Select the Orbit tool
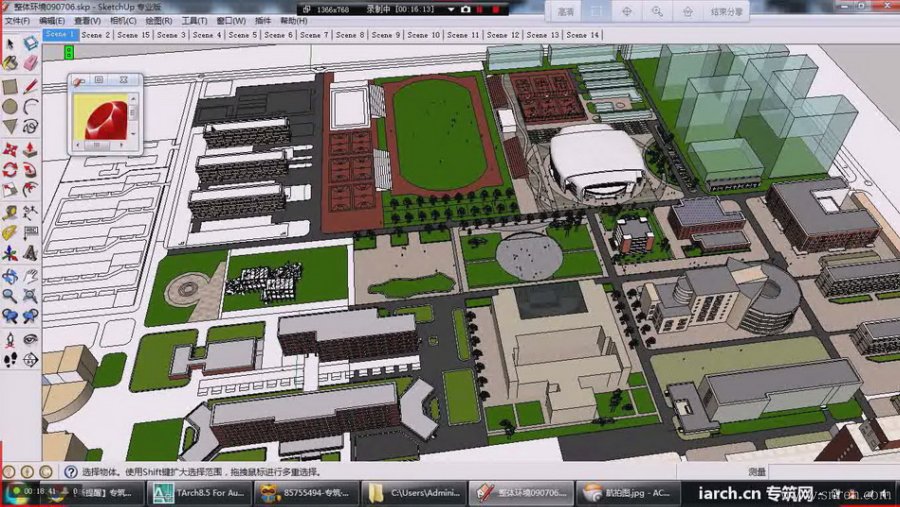This screenshot has width=900, height=507. 10,276
